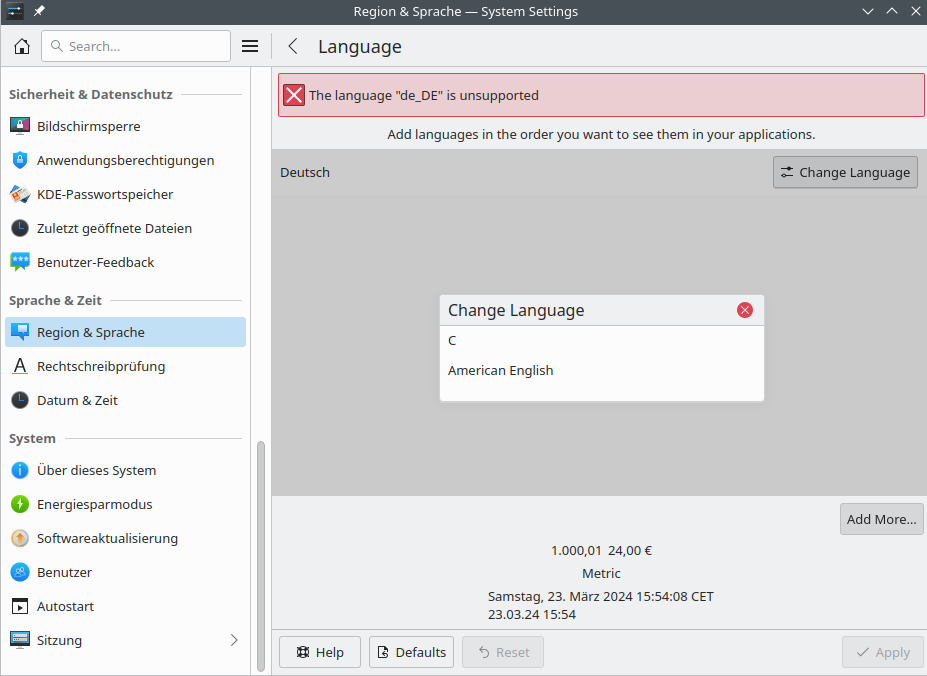This screenshot has width=927, height=676.
Task: Click the short date example 23.03.24 15:54
Action: pos(532,615)
